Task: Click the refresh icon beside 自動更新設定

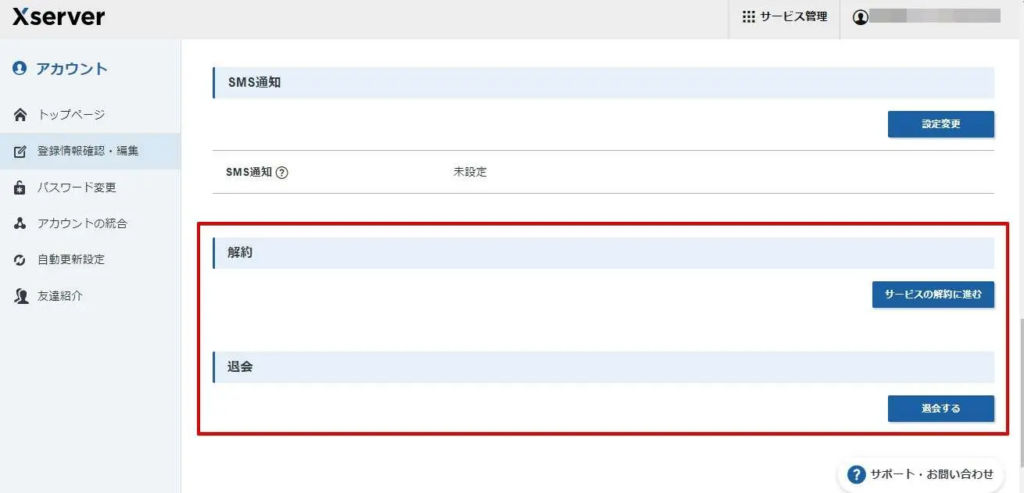Action: [20, 260]
